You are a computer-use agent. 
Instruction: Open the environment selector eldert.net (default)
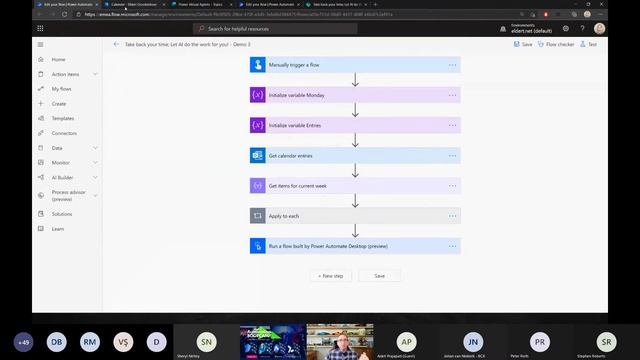[x=531, y=29]
